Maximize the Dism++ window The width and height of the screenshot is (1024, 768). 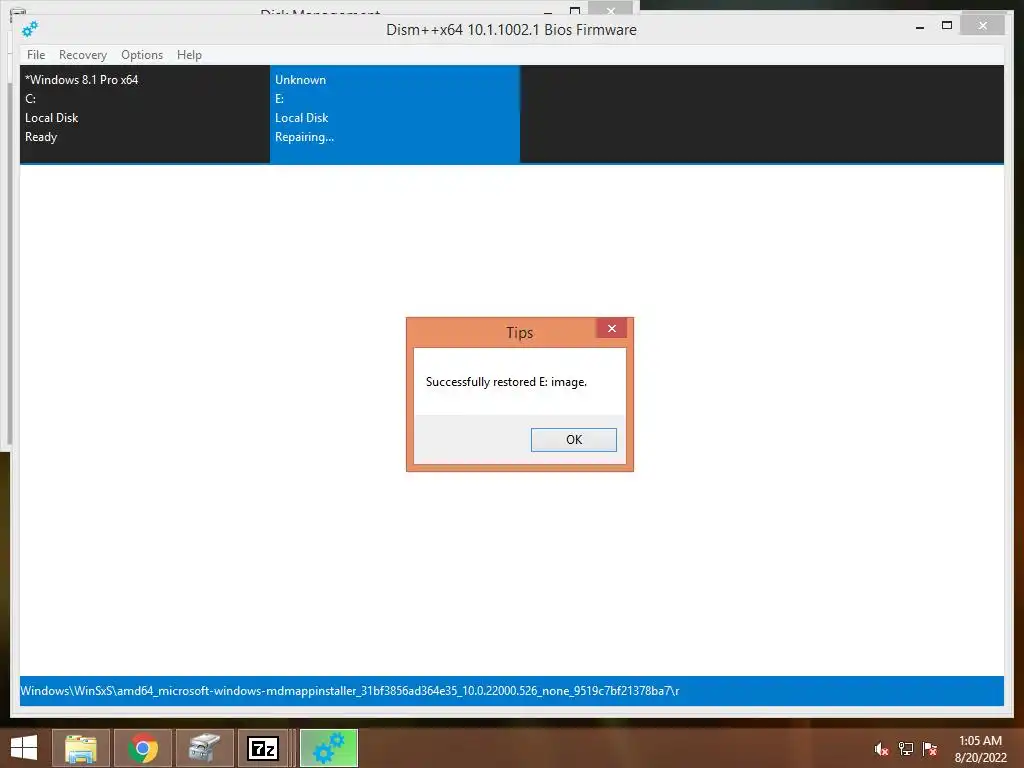coord(947,25)
